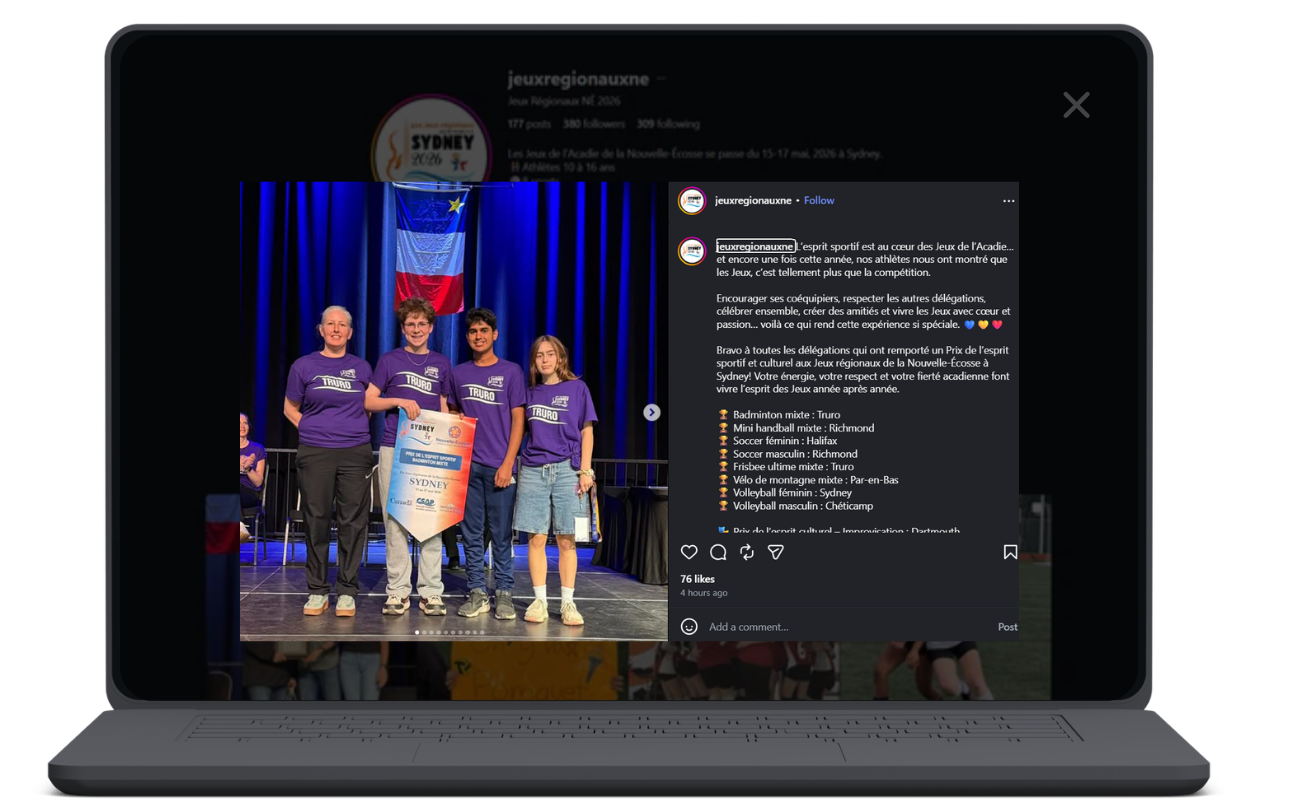The image size is (1290, 800).
Task: Repost using the circular arrows icon
Action: 747,552
